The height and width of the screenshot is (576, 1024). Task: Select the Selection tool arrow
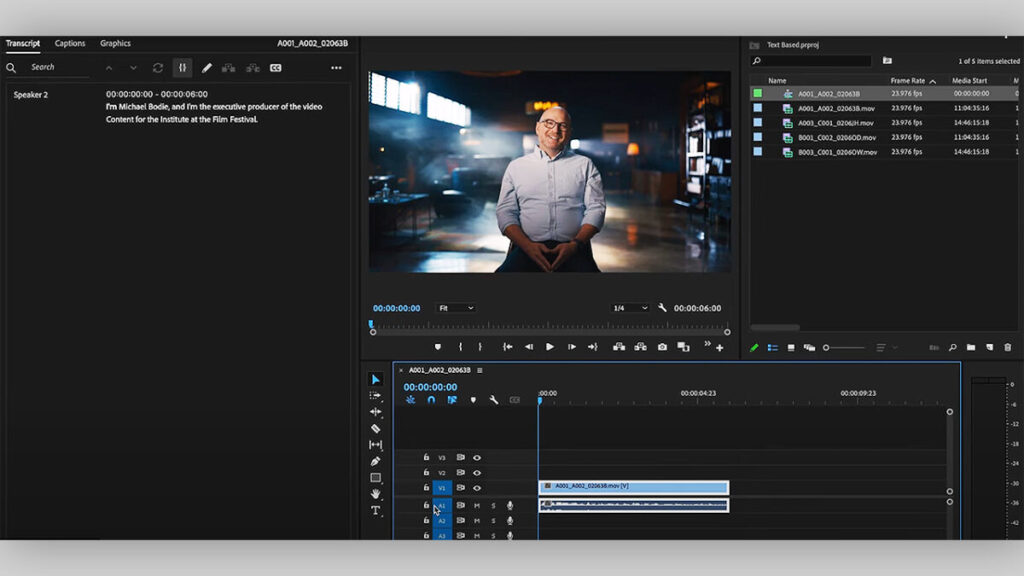pyautogui.click(x=376, y=379)
